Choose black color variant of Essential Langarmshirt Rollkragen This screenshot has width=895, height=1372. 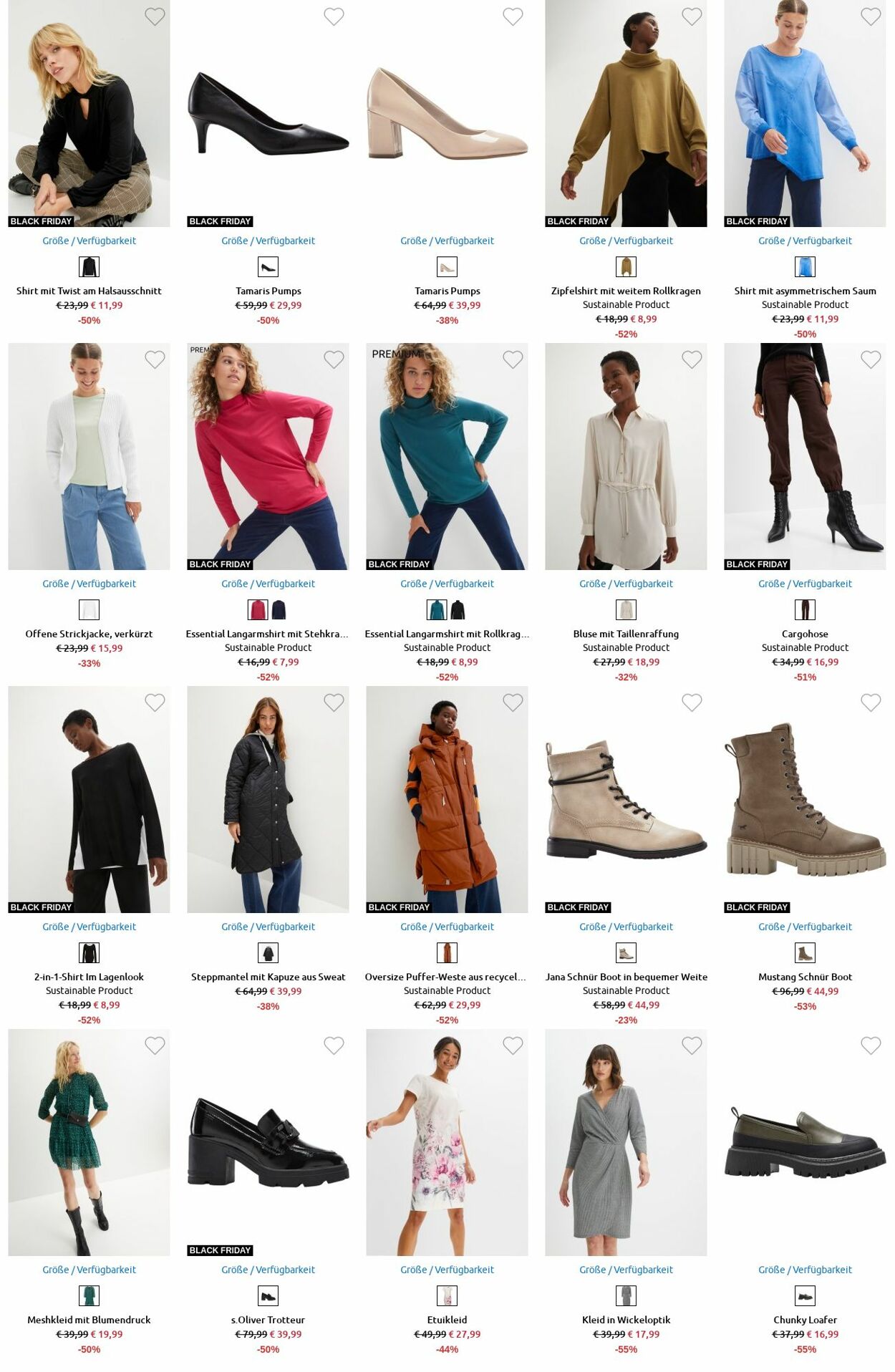[458, 610]
